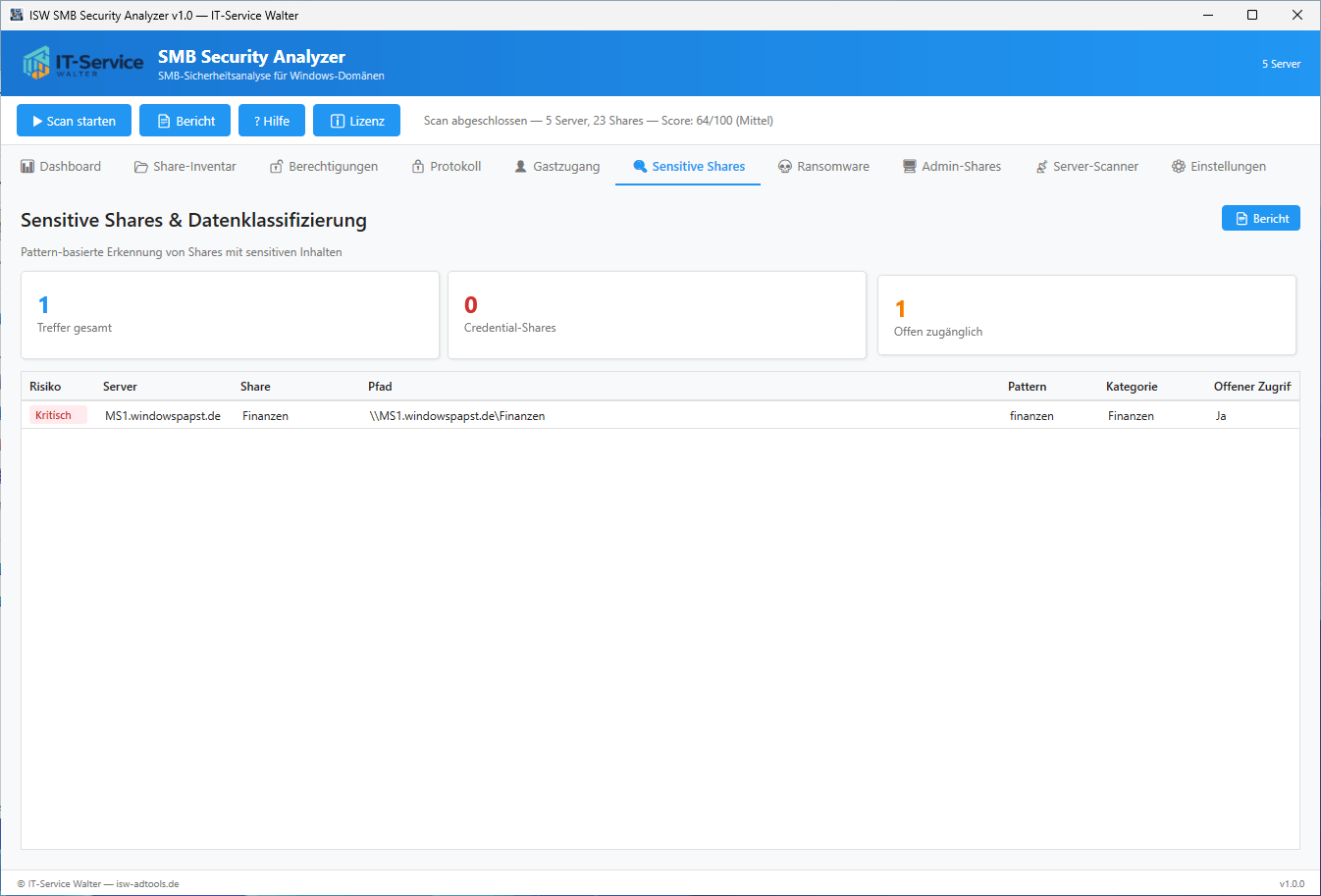Open the Lizenz dialog button
The width and height of the screenshot is (1321, 896).
pyautogui.click(x=356, y=121)
